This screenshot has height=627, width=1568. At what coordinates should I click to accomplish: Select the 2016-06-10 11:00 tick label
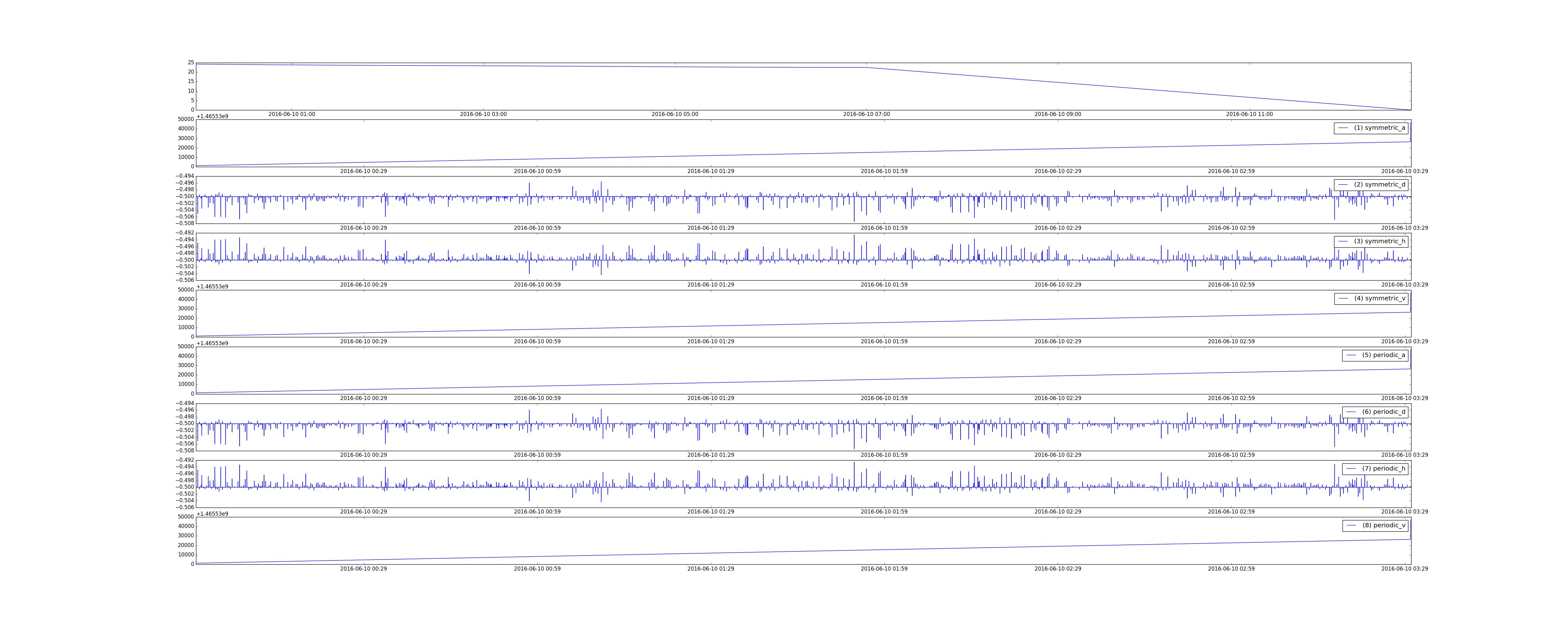click(1249, 114)
